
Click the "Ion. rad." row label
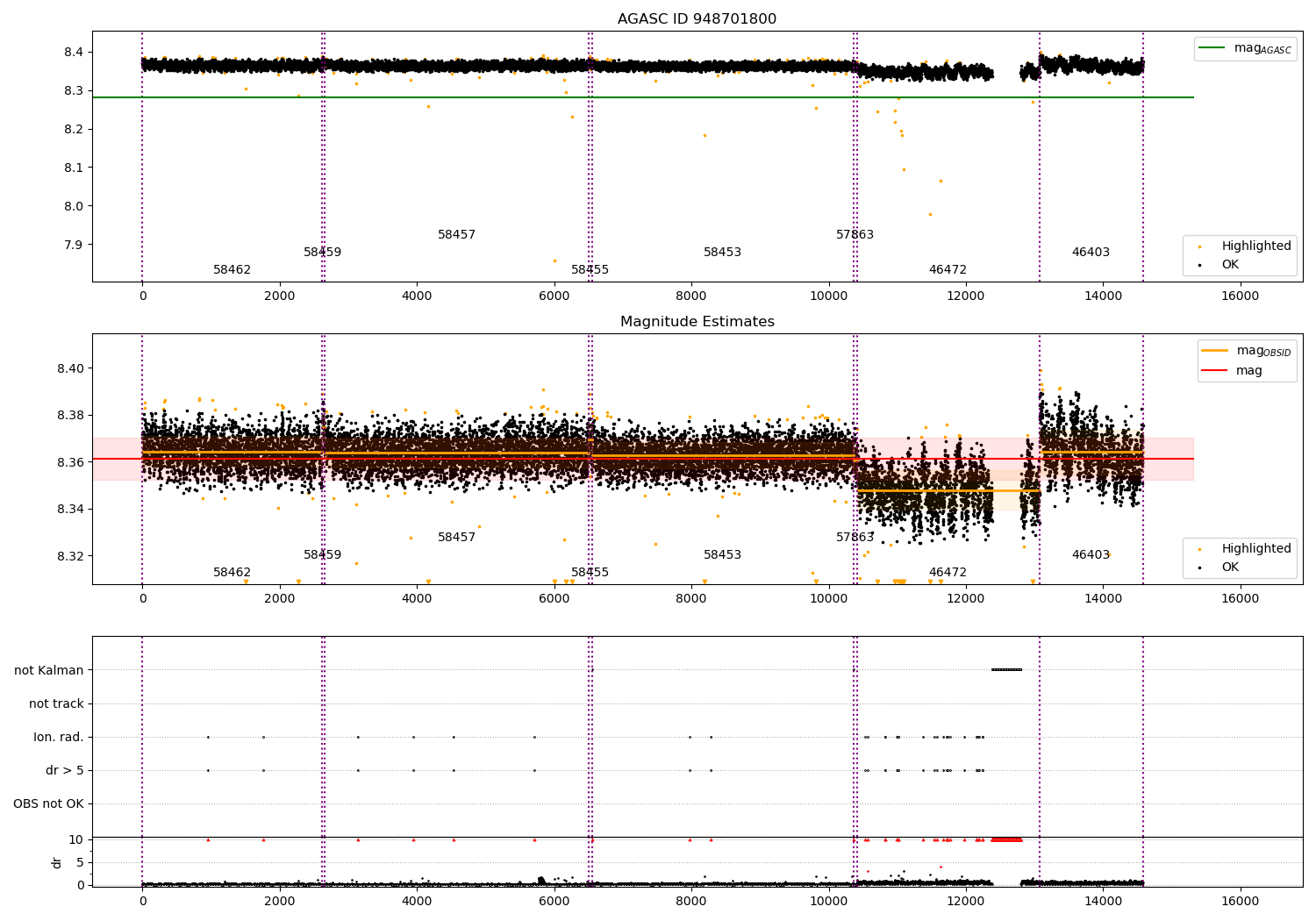click(59, 737)
